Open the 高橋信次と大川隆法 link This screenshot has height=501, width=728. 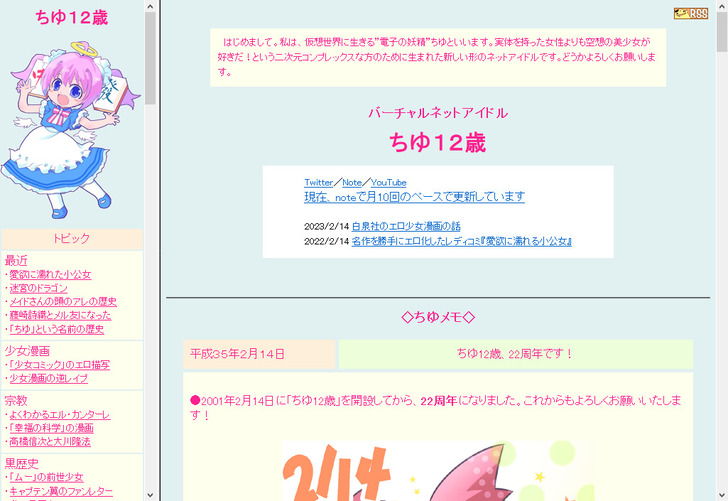(x=50, y=441)
